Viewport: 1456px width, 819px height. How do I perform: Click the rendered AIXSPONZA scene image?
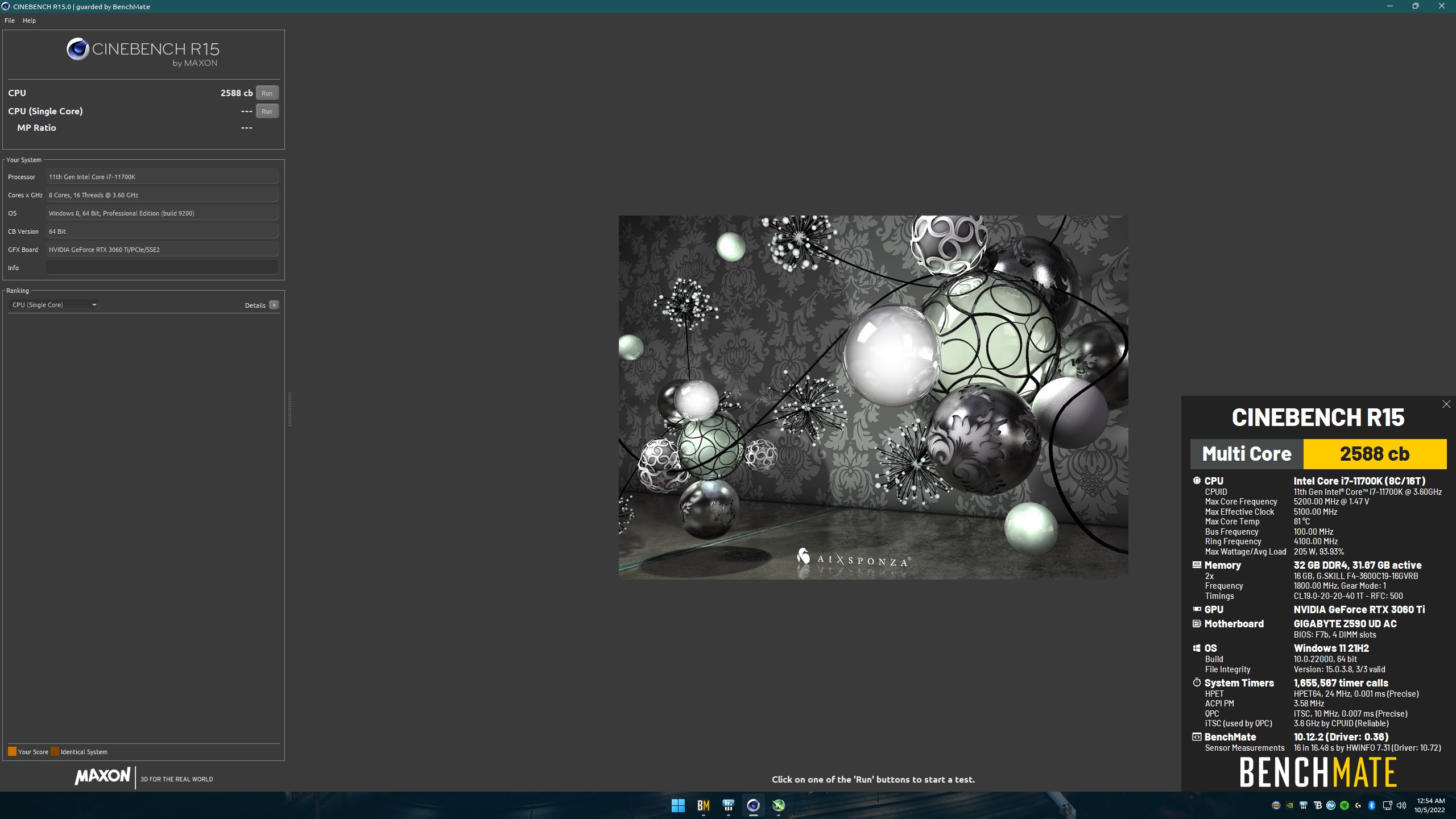click(873, 397)
